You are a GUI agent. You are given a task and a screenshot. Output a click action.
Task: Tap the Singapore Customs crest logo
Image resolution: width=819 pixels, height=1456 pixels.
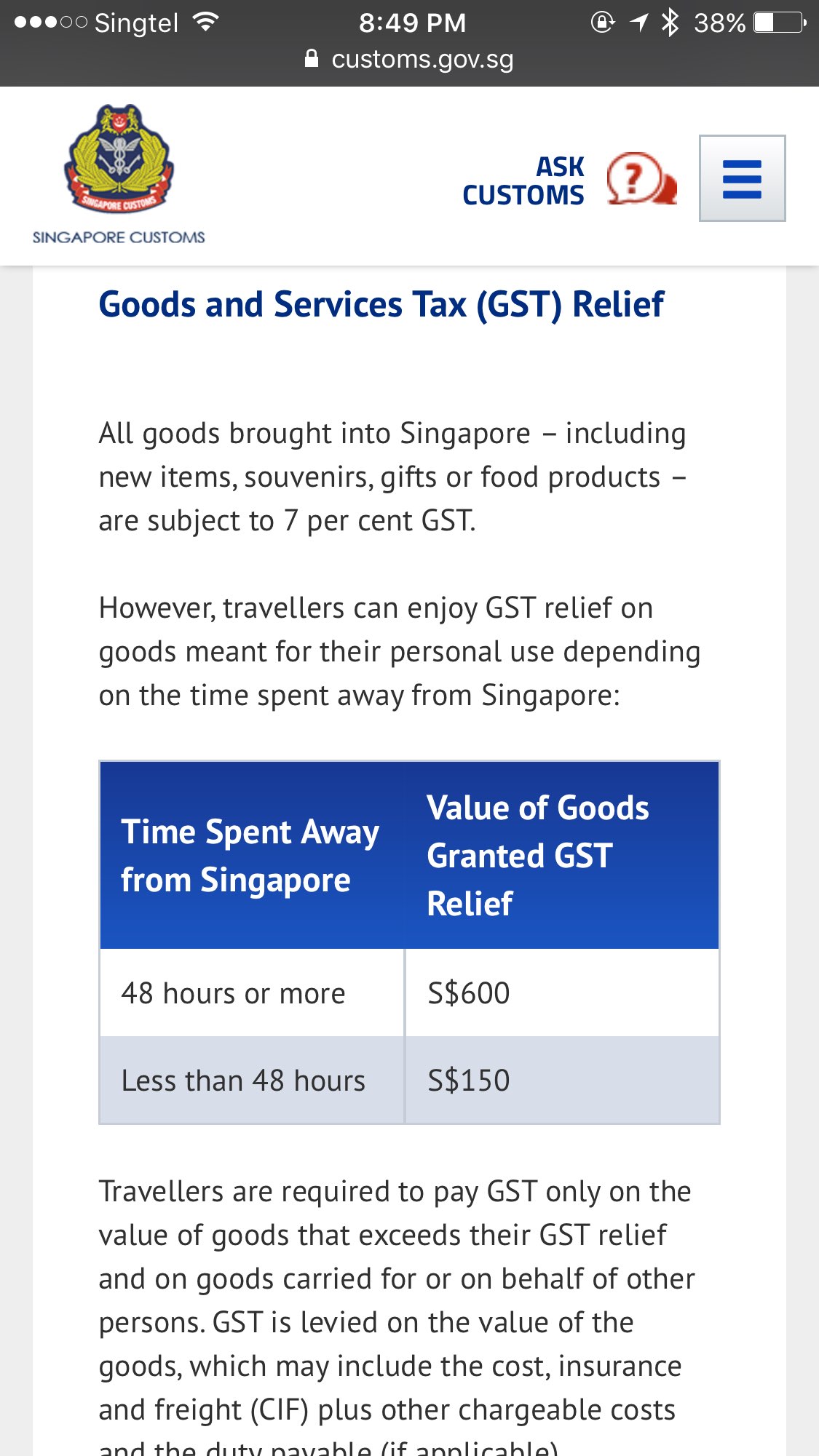pos(119,158)
